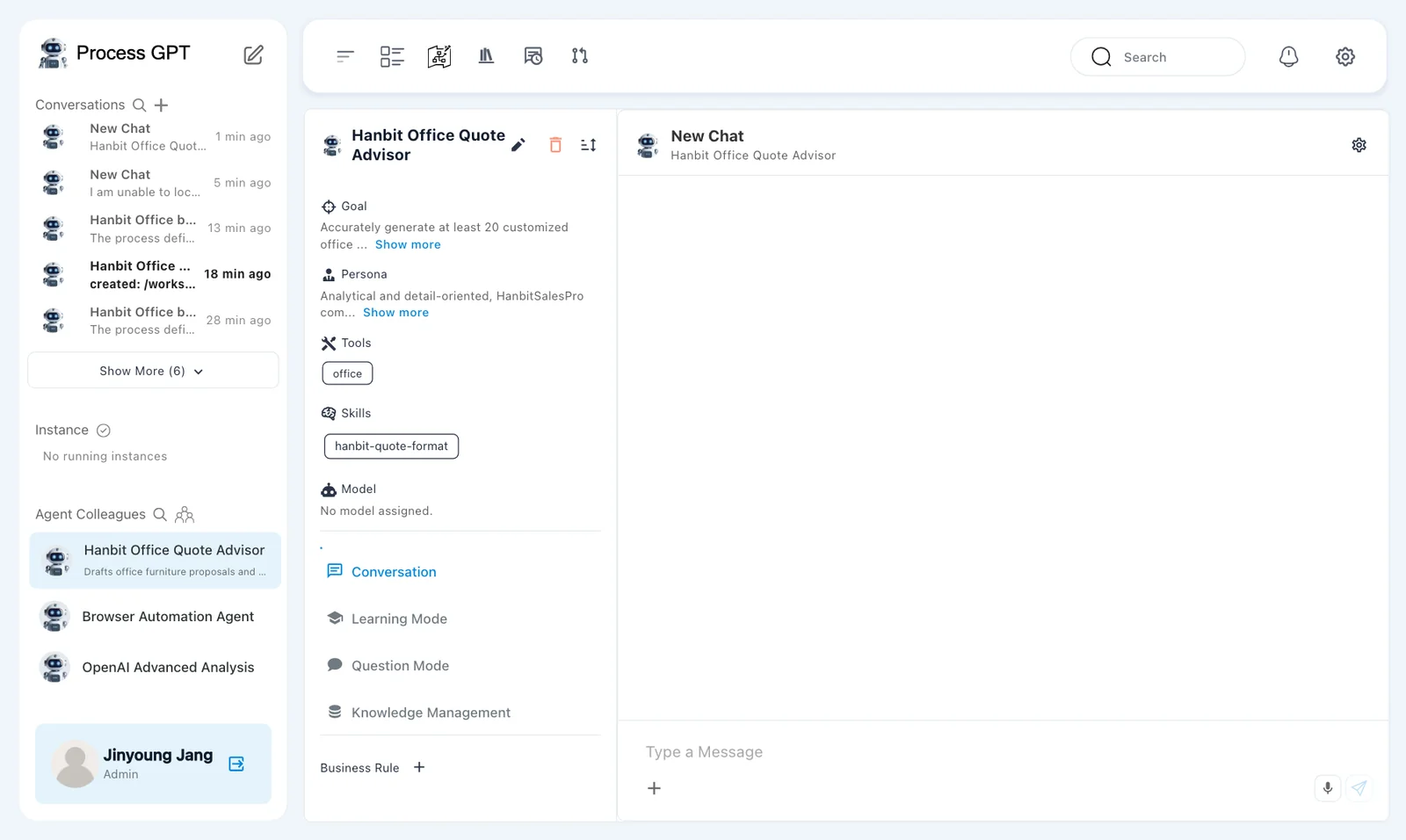Open the New Chat from 5 min ago

click(x=154, y=184)
